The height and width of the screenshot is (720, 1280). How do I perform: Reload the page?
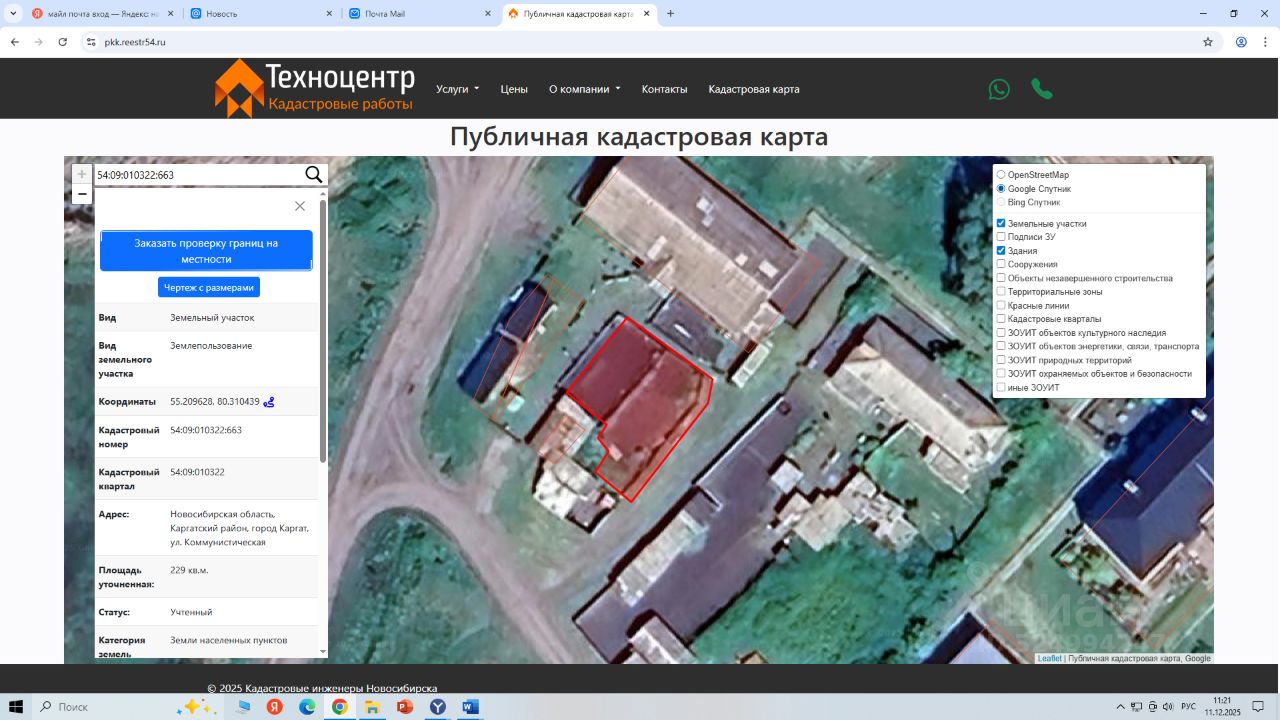click(63, 42)
